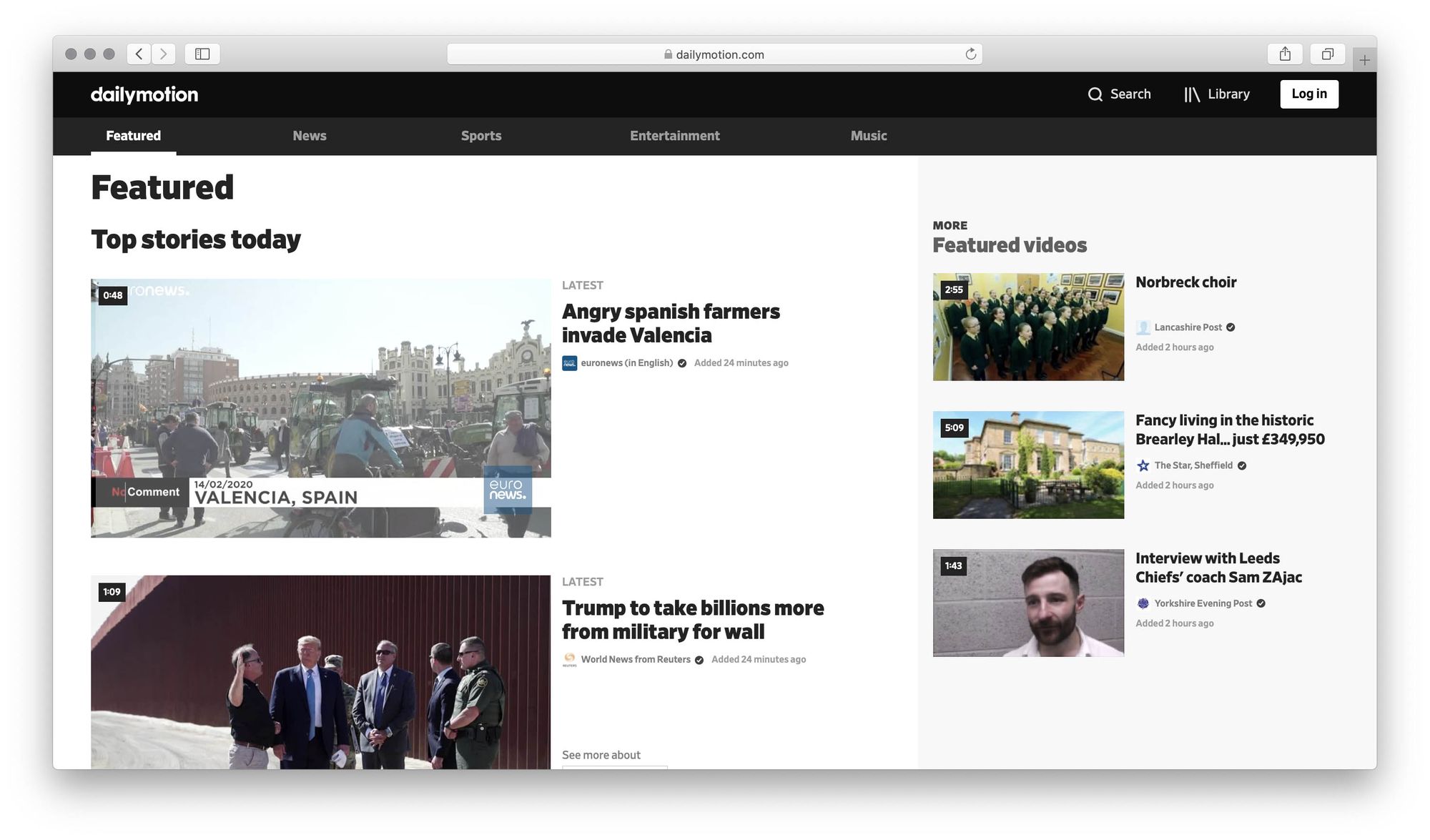This screenshot has width=1430, height=840.
Task: Click the back navigation arrow
Action: pyautogui.click(x=138, y=54)
